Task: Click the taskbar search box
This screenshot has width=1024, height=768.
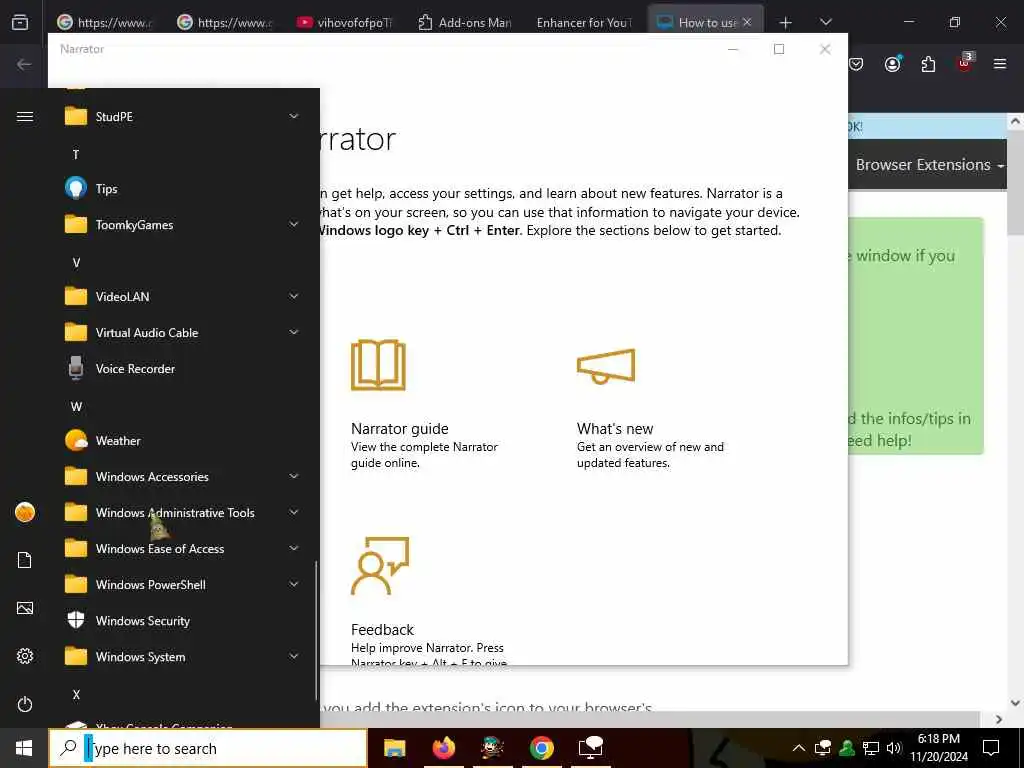Action: pos(208,748)
